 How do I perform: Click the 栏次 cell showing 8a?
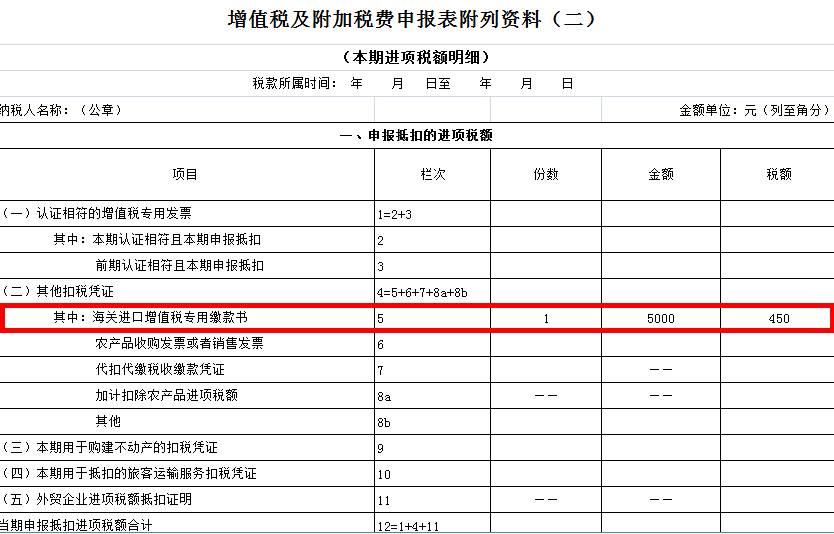click(x=432, y=396)
